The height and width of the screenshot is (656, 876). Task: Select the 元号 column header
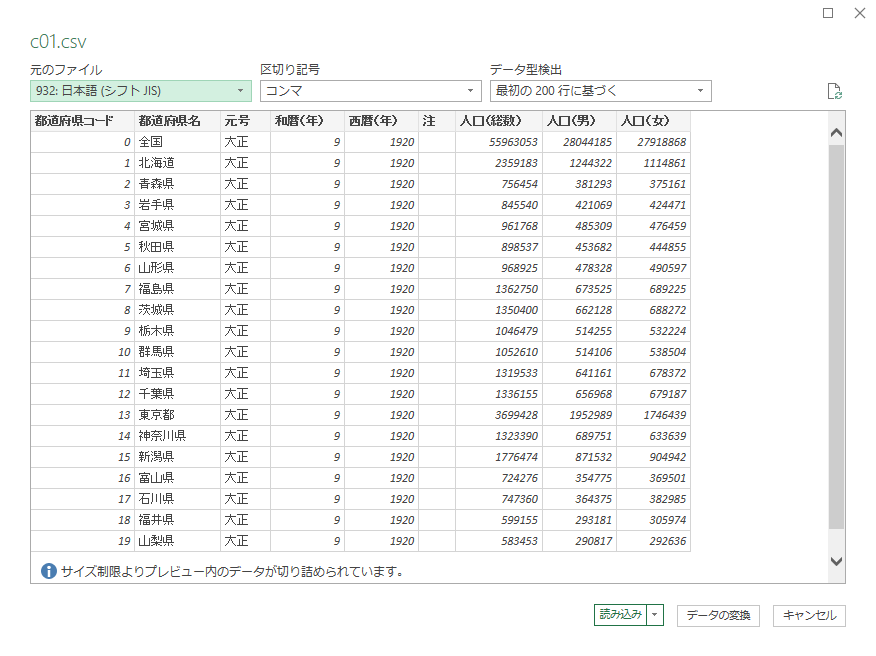(x=245, y=121)
